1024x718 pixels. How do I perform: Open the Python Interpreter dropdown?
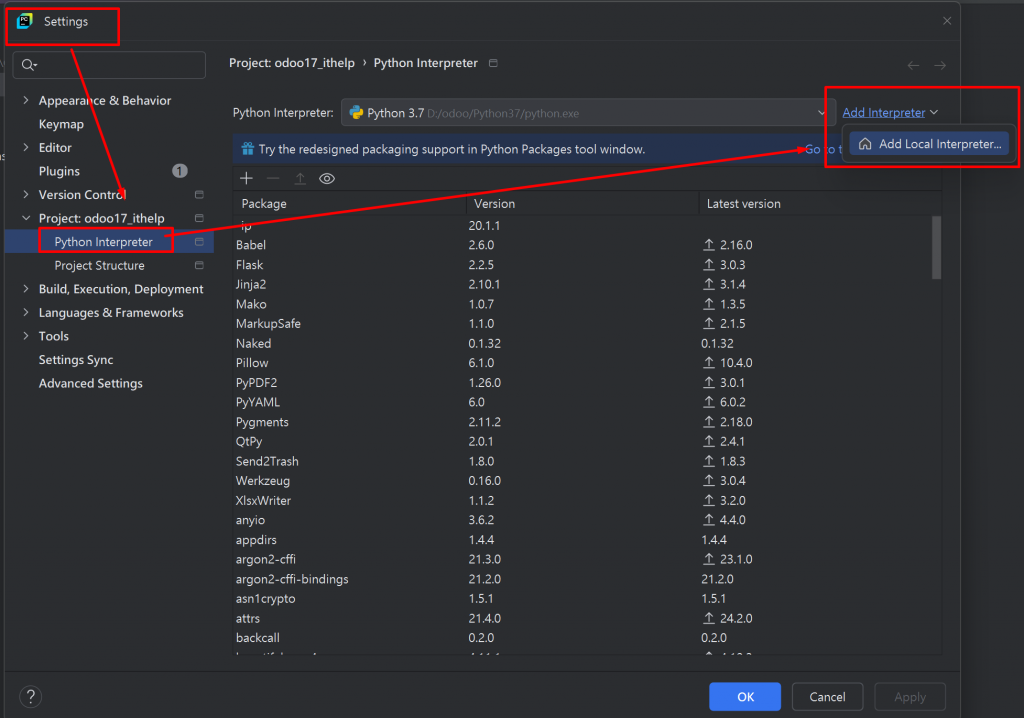(x=588, y=112)
